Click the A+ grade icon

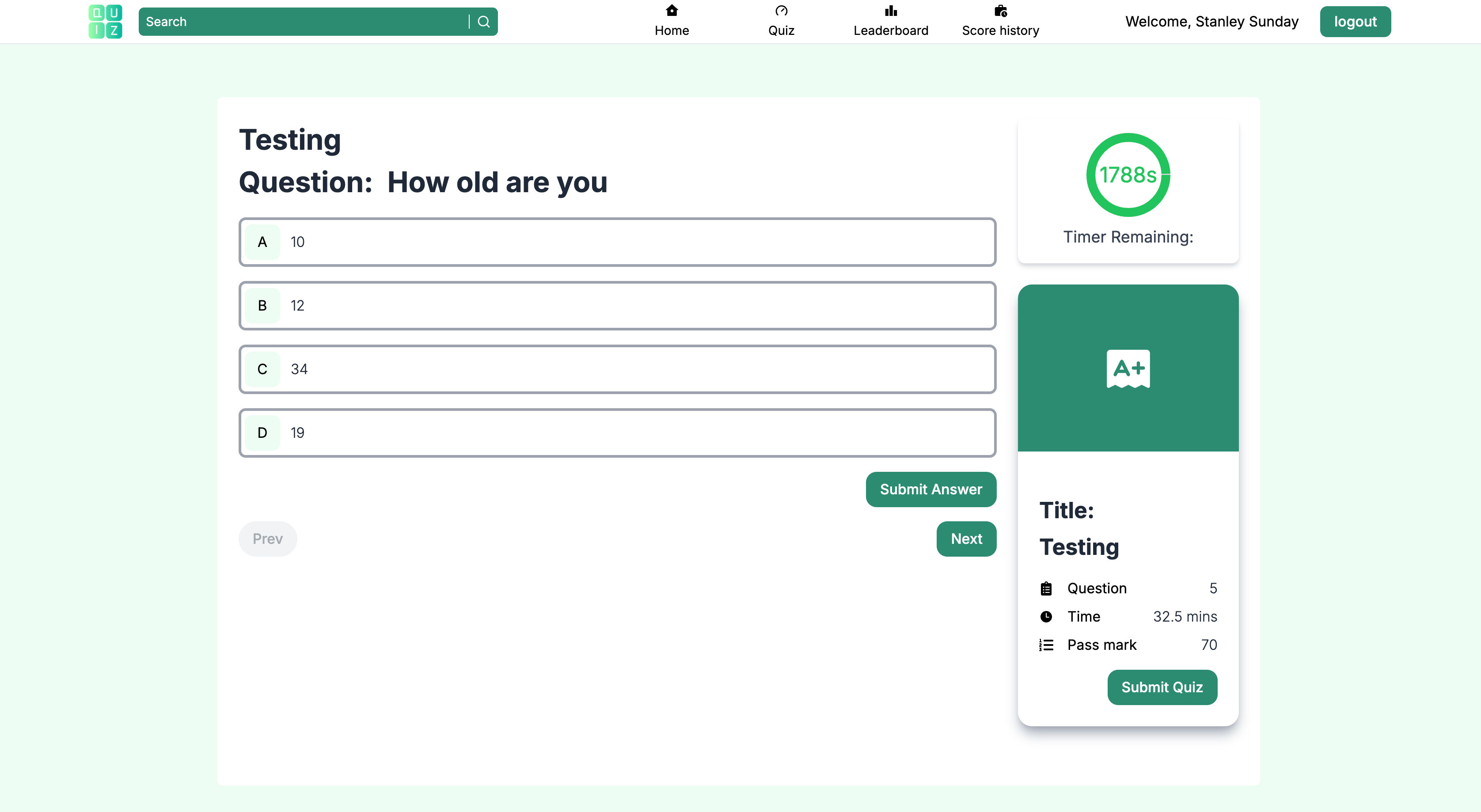pos(1128,368)
